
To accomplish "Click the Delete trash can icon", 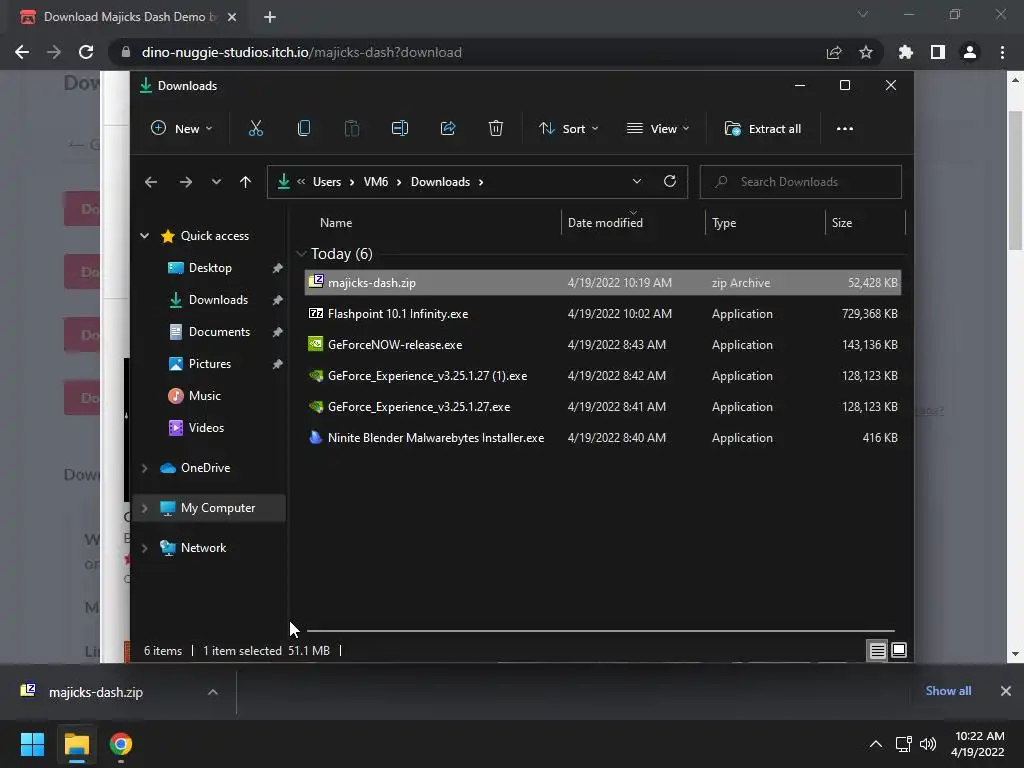I will tap(496, 129).
